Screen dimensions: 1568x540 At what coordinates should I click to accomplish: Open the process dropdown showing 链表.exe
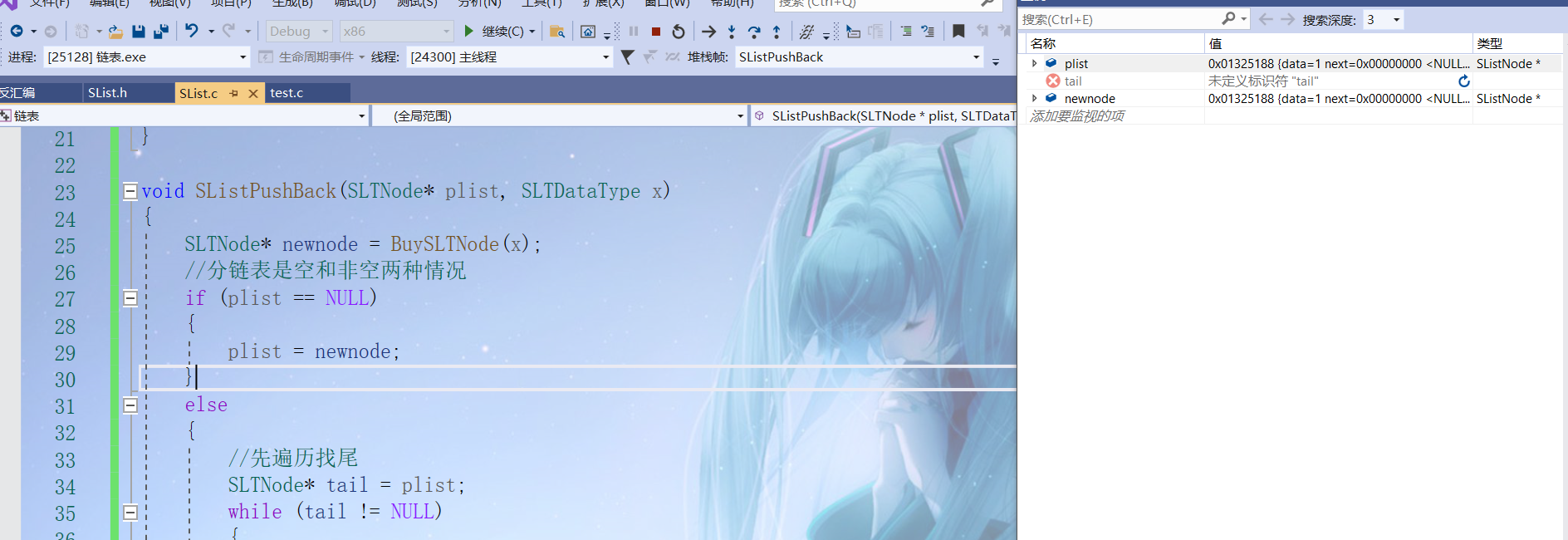[146, 56]
